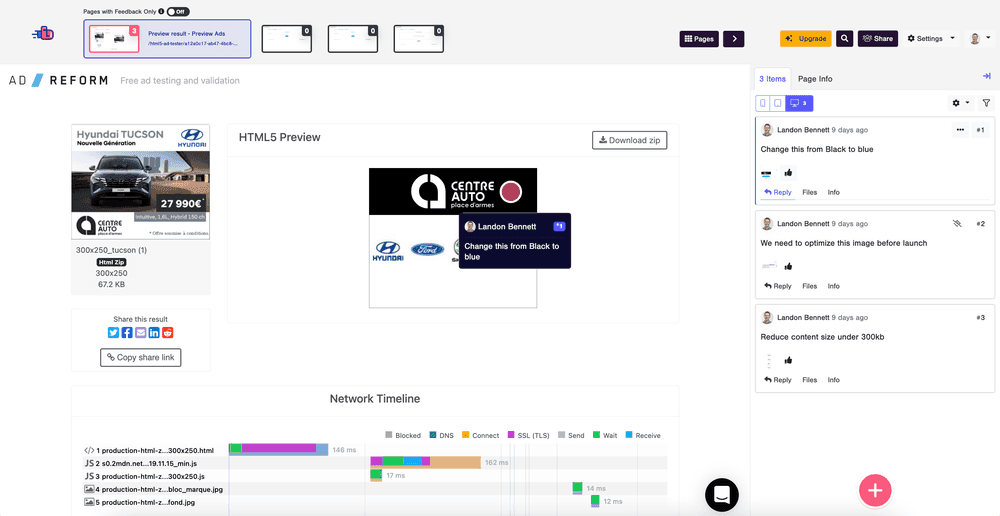Viewport: 1000px width, 516px height.
Task: Open the Pages grid button
Action: 699,39
